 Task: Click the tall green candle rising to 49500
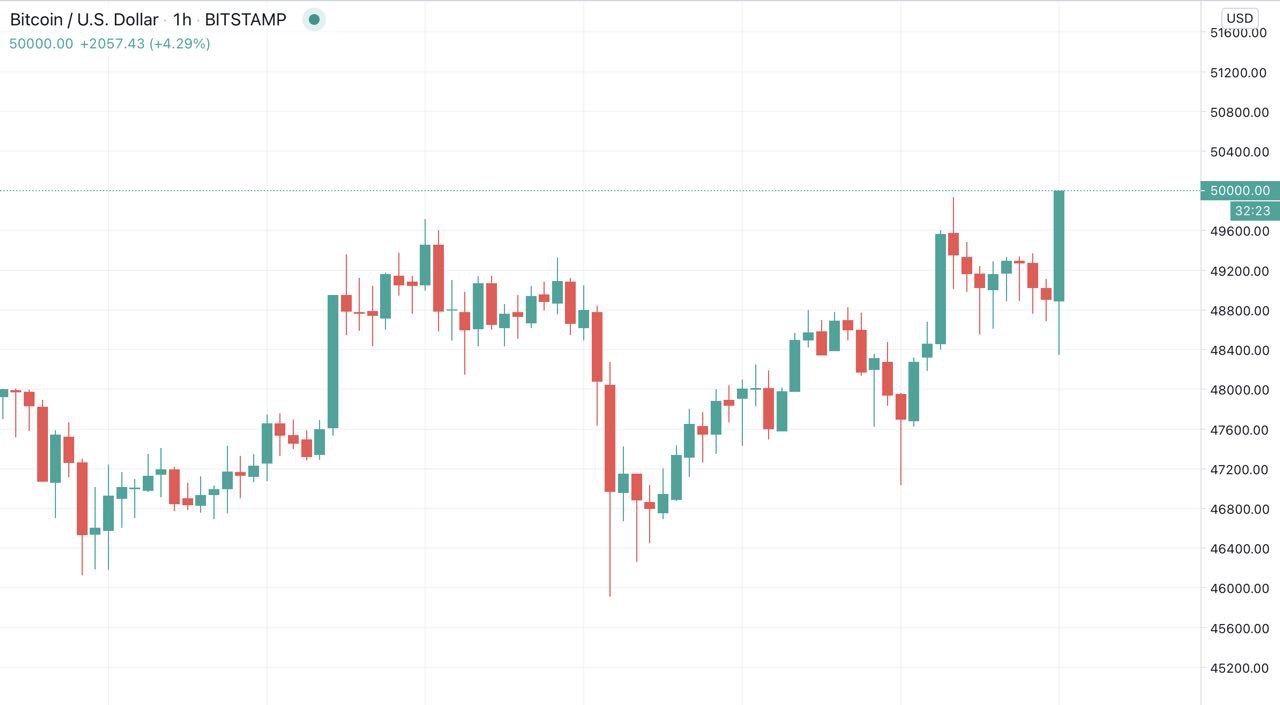click(941, 289)
